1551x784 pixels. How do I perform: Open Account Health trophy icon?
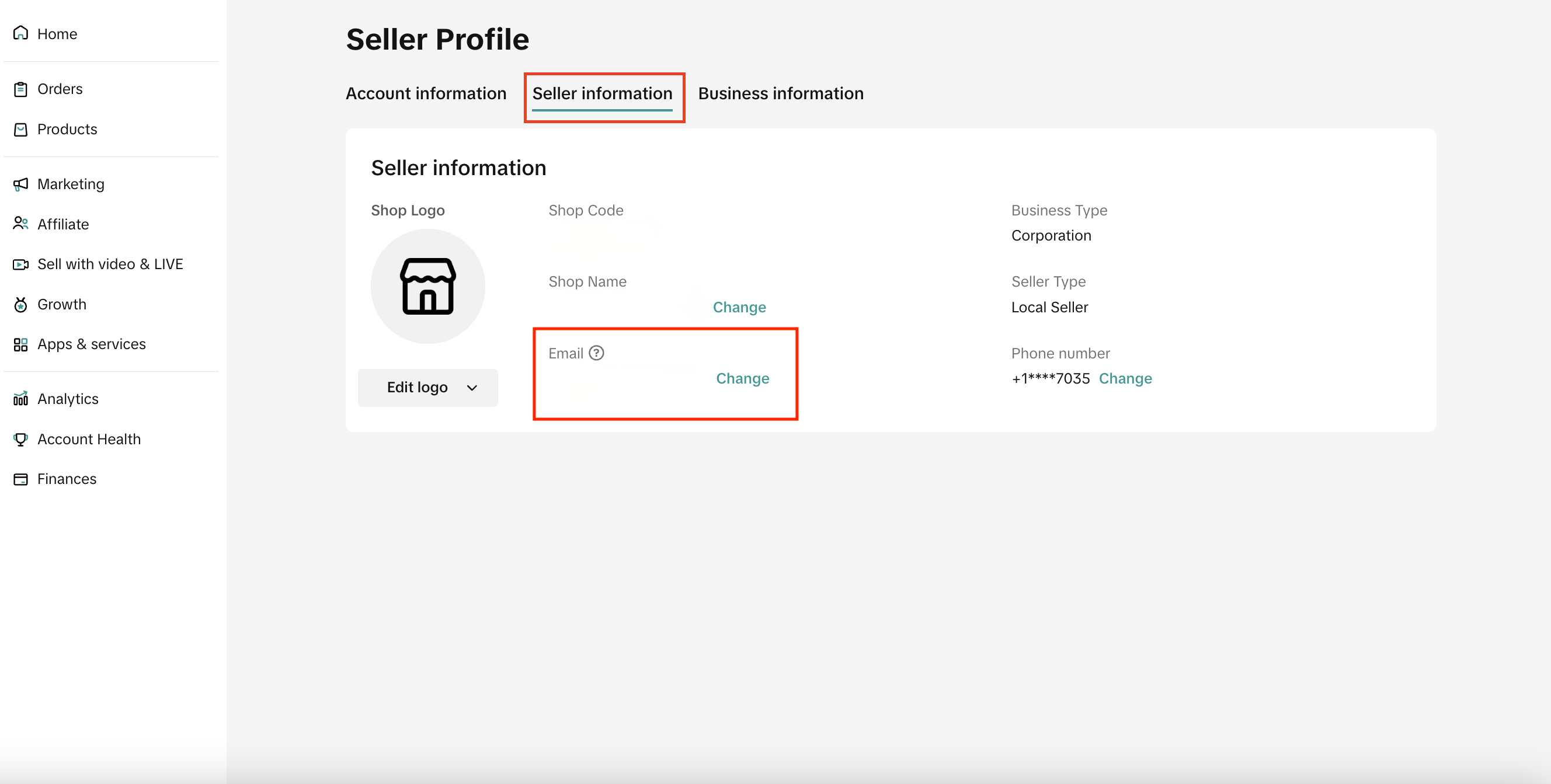[21, 439]
